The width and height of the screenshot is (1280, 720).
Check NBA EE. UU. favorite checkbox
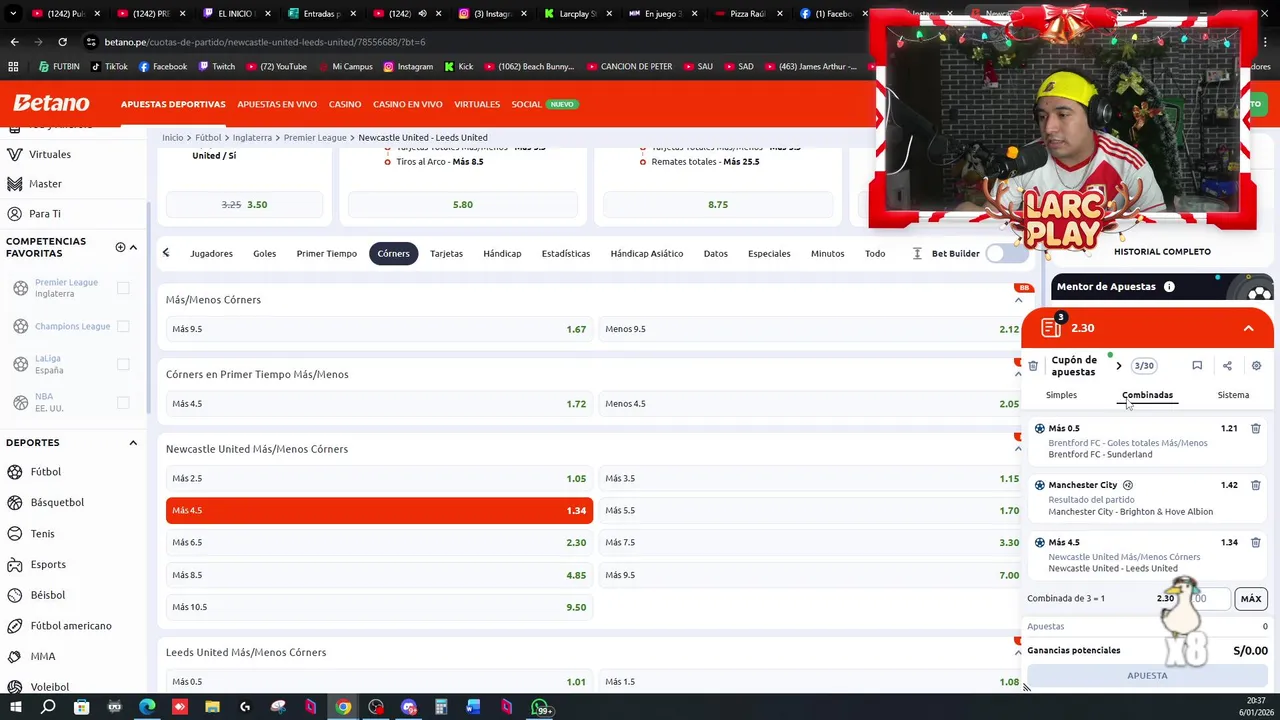tap(123, 402)
